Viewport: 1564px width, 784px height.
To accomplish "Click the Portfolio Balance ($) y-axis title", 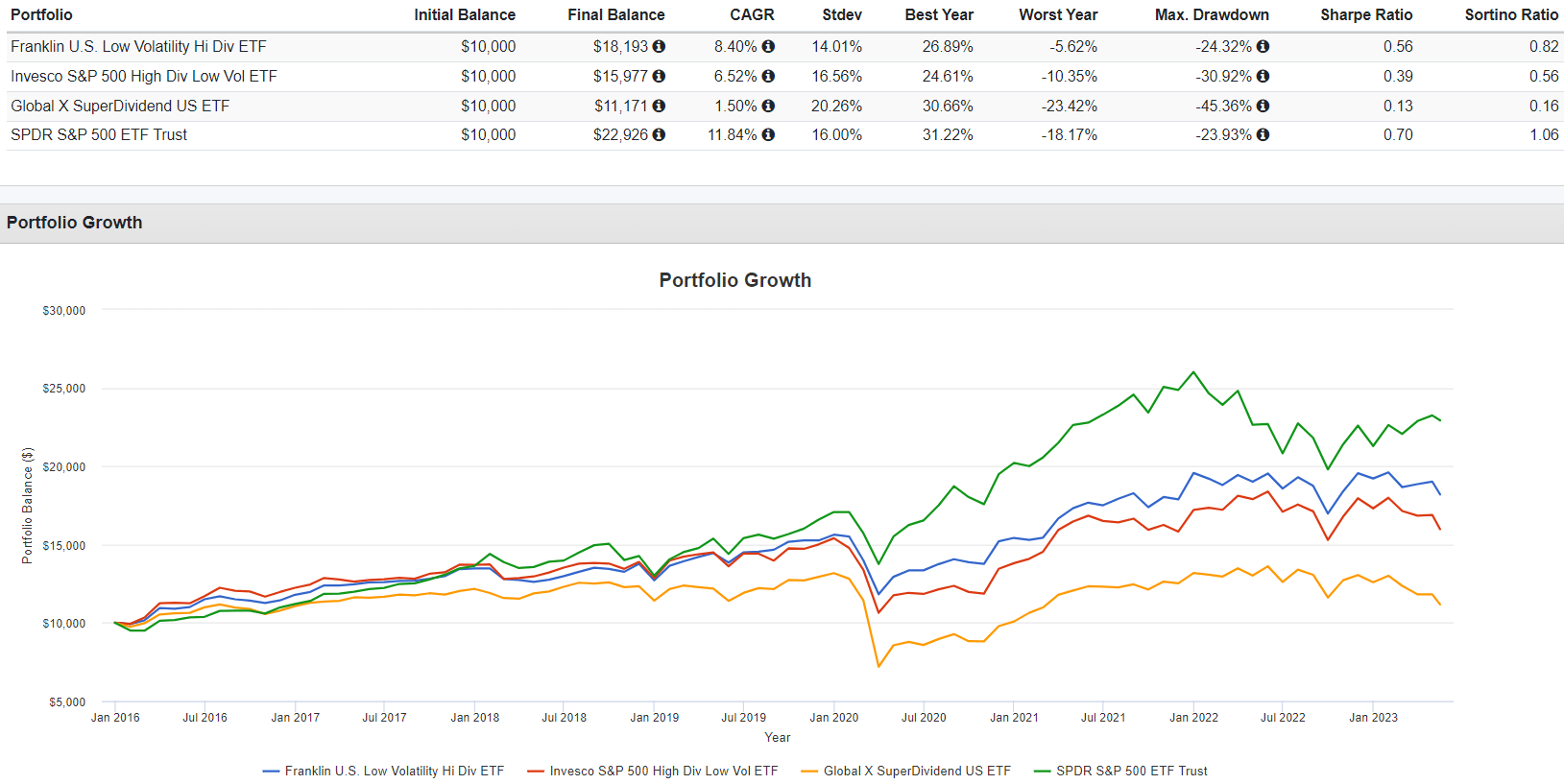I will click(x=28, y=506).
